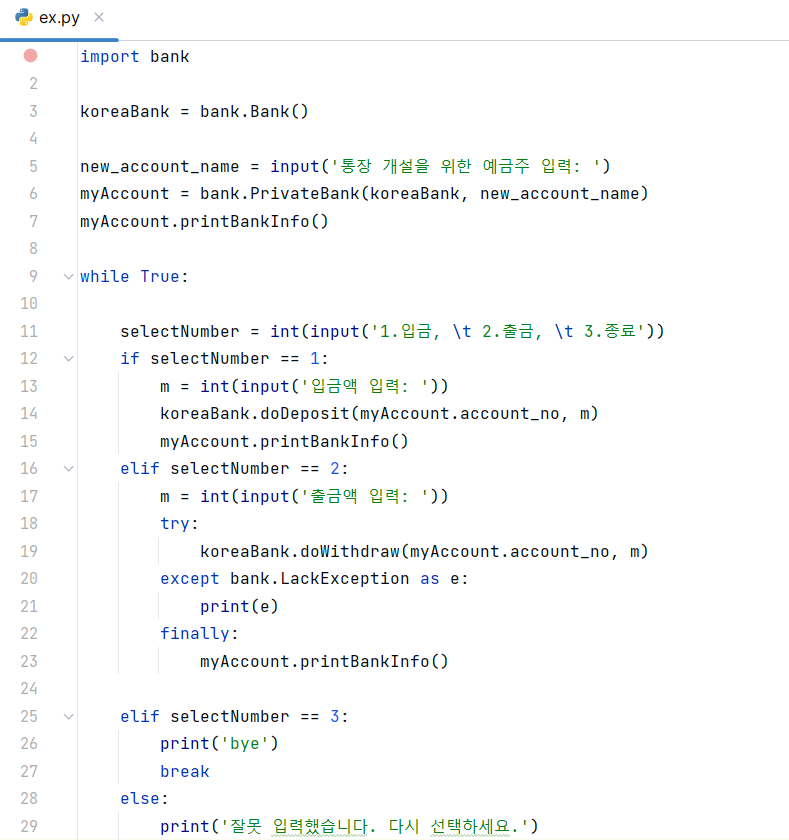Collapse the if selectNumber == 1 block
Image resolution: width=789 pixels, height=840 pixels.
coord(68,358)
